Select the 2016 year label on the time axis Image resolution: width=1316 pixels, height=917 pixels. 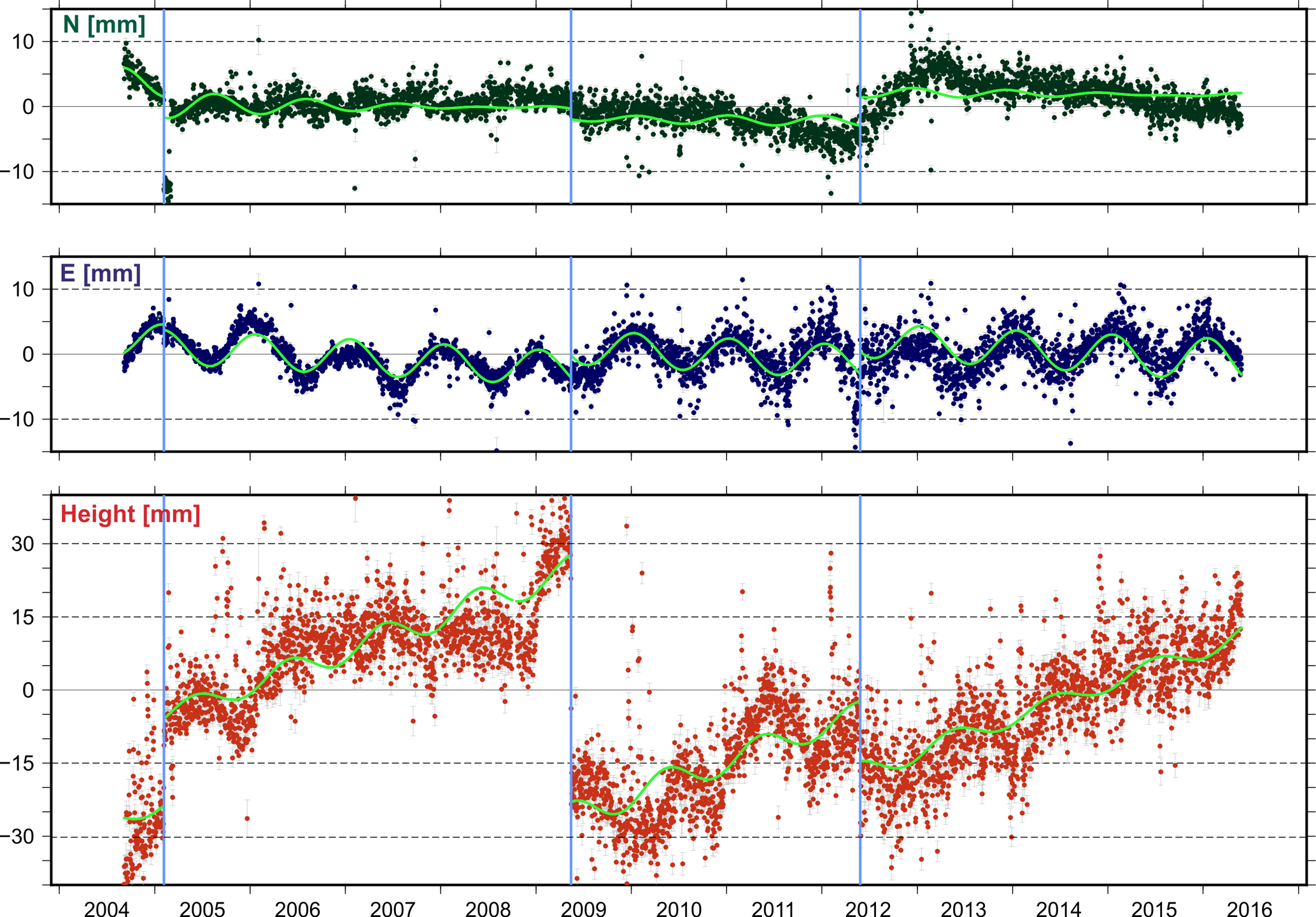pyautogui.click(x=1249, y=908)
